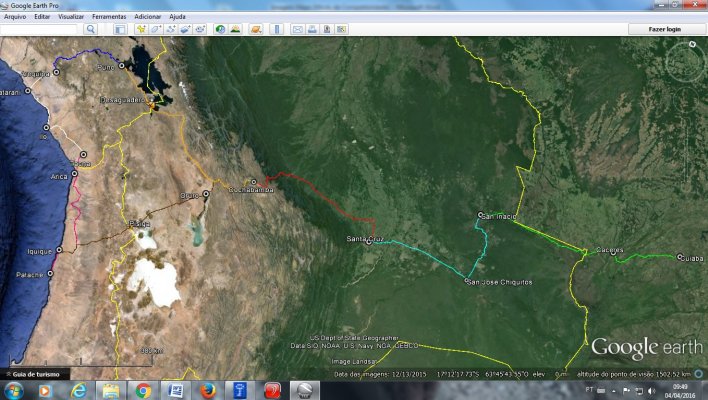Image resolution: width=708 pixels, height=400 pixels.
Task: Open the Ferramentas menu
Action: tap(108, 17)
